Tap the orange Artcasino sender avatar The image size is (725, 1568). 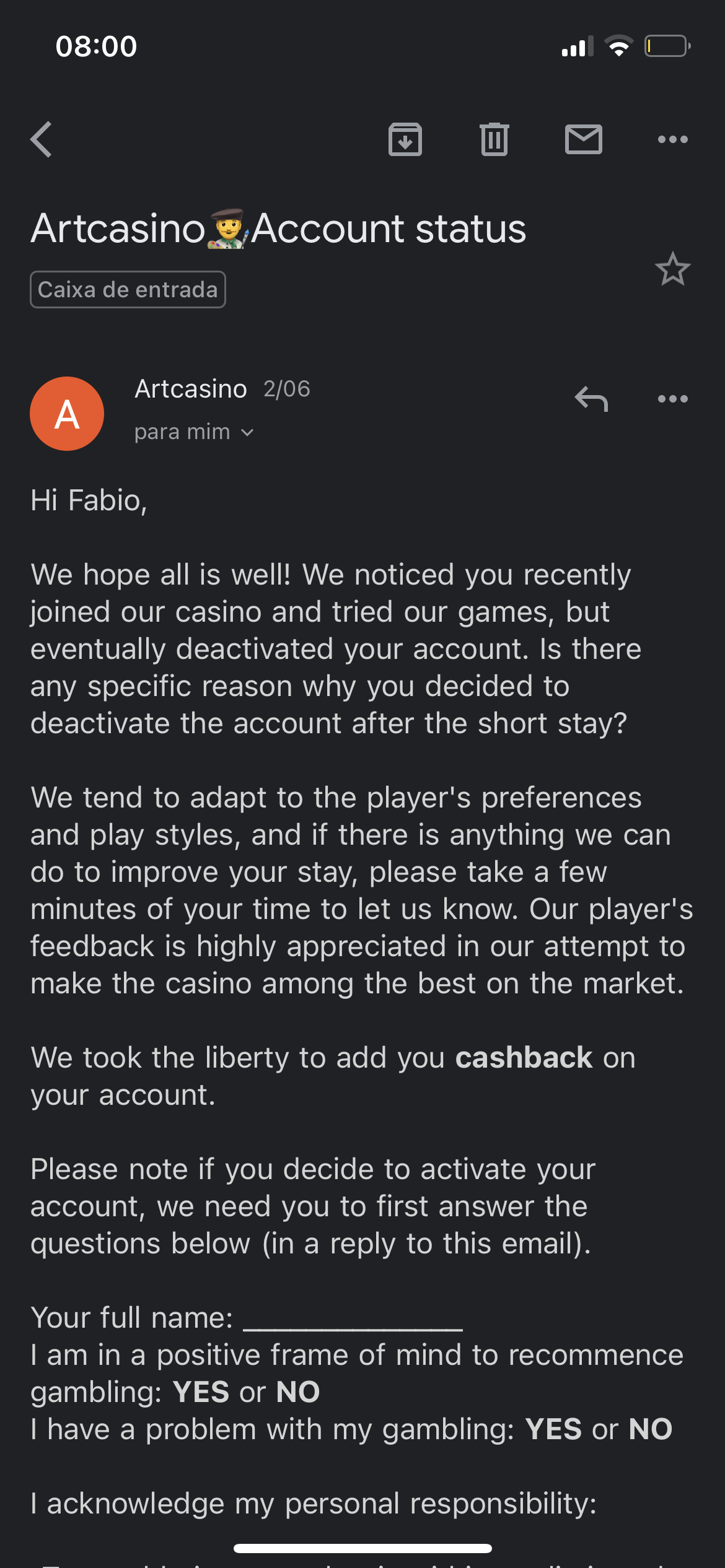coord(67,414)
